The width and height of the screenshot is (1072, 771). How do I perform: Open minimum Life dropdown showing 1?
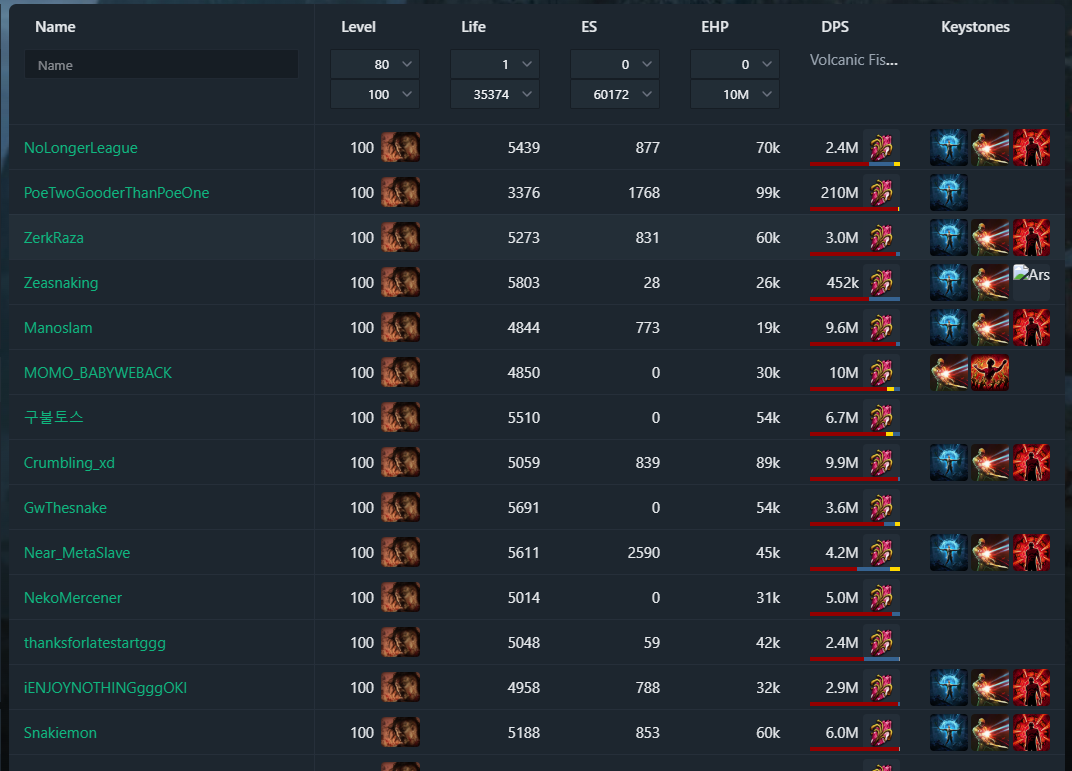click(x=495, y=64)
